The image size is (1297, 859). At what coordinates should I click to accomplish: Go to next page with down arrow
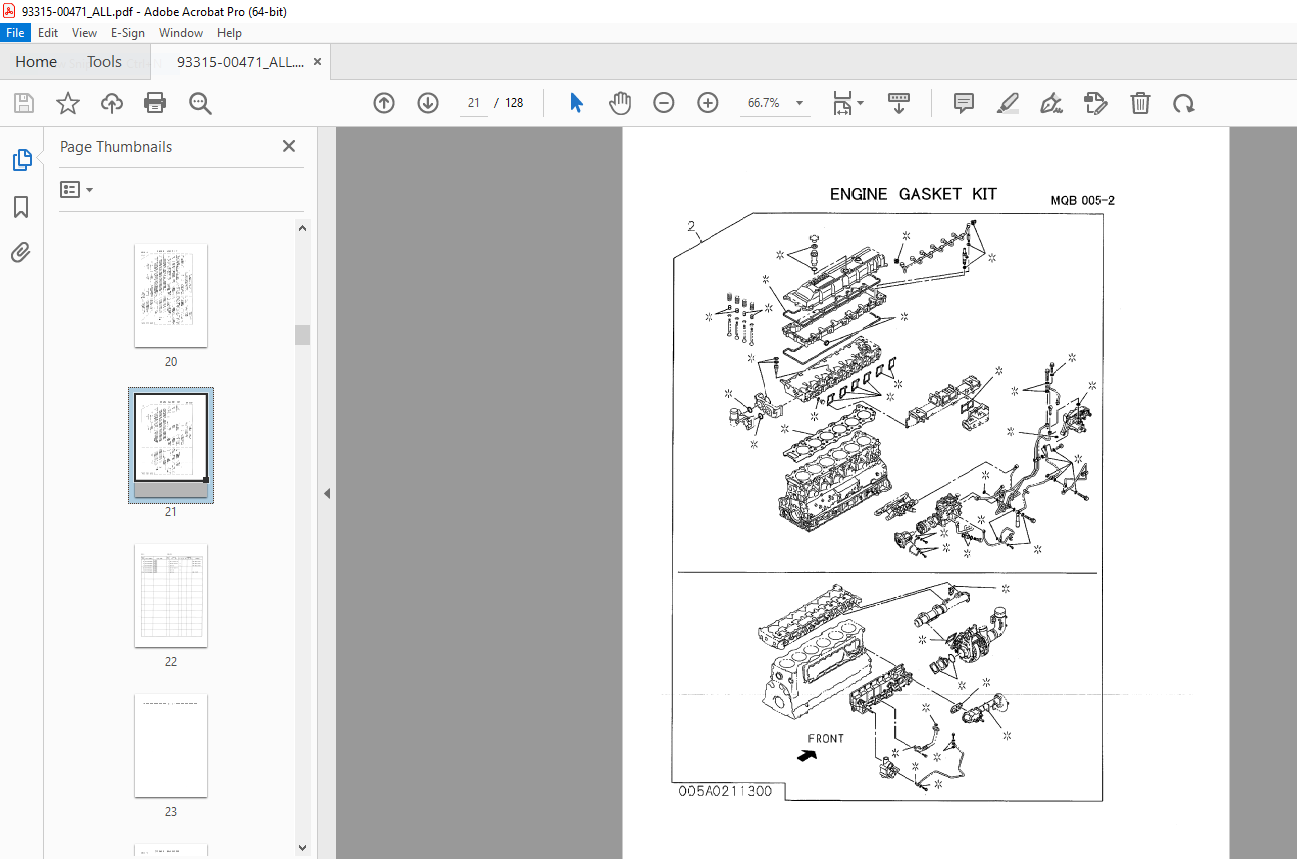[428, 103]
